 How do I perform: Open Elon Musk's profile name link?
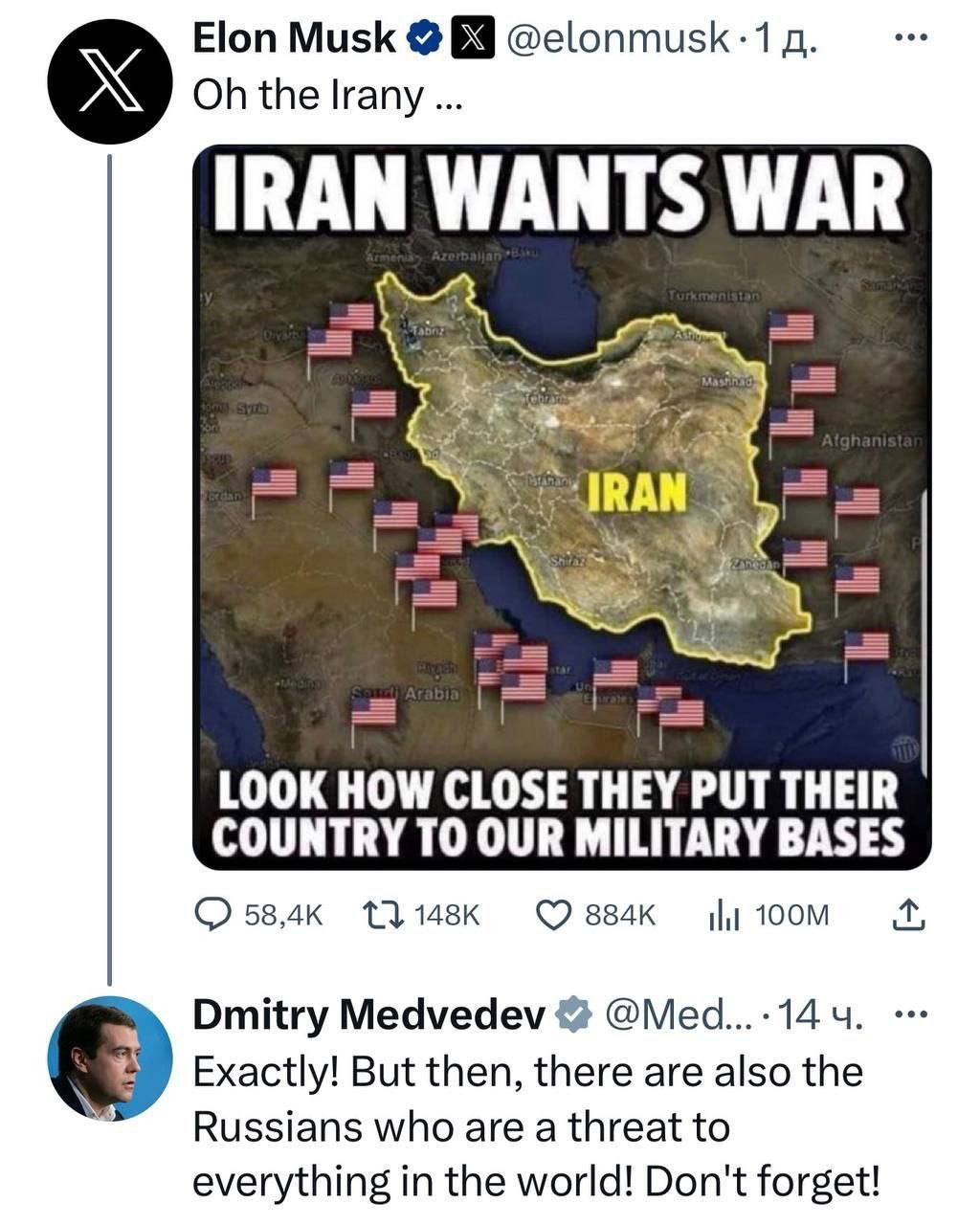[x=294, y=39]
